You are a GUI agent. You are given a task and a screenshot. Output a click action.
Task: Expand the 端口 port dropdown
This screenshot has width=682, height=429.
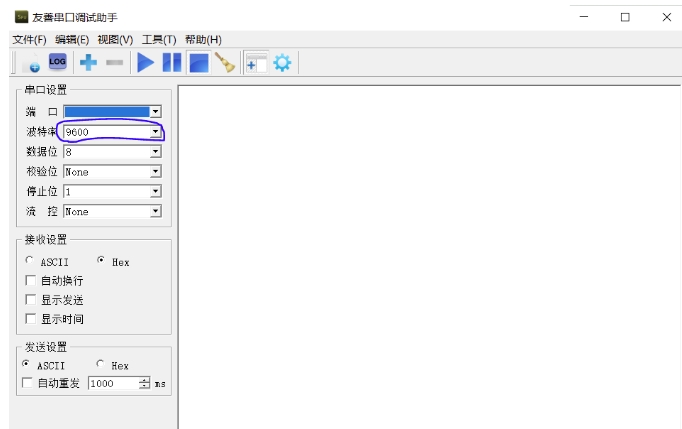click(x=155, y=112)
